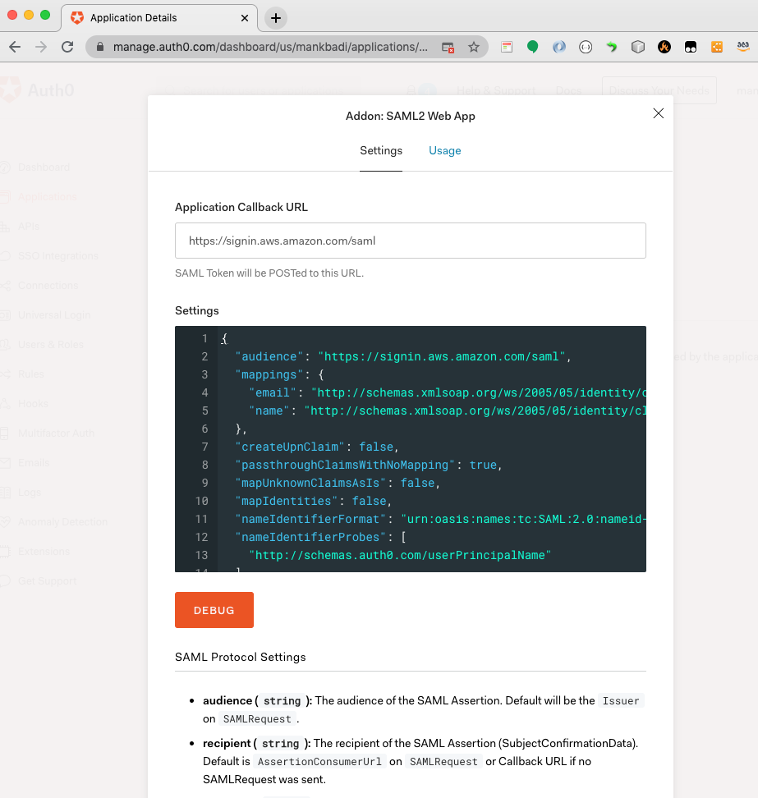Open the Amazon Assistant extension icon

[x=744, y=46]
